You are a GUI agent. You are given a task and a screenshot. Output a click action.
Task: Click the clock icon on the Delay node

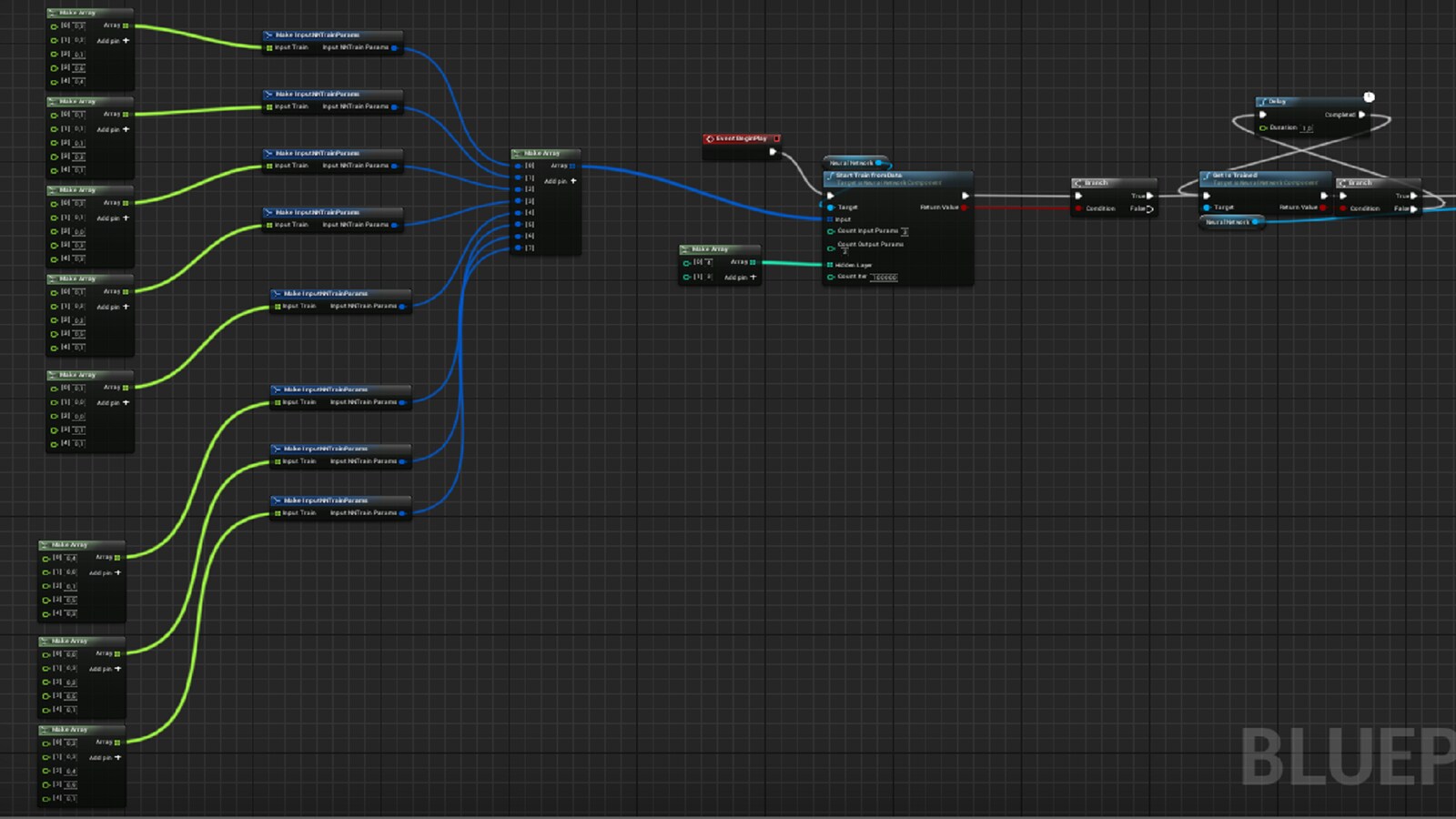1369,98
